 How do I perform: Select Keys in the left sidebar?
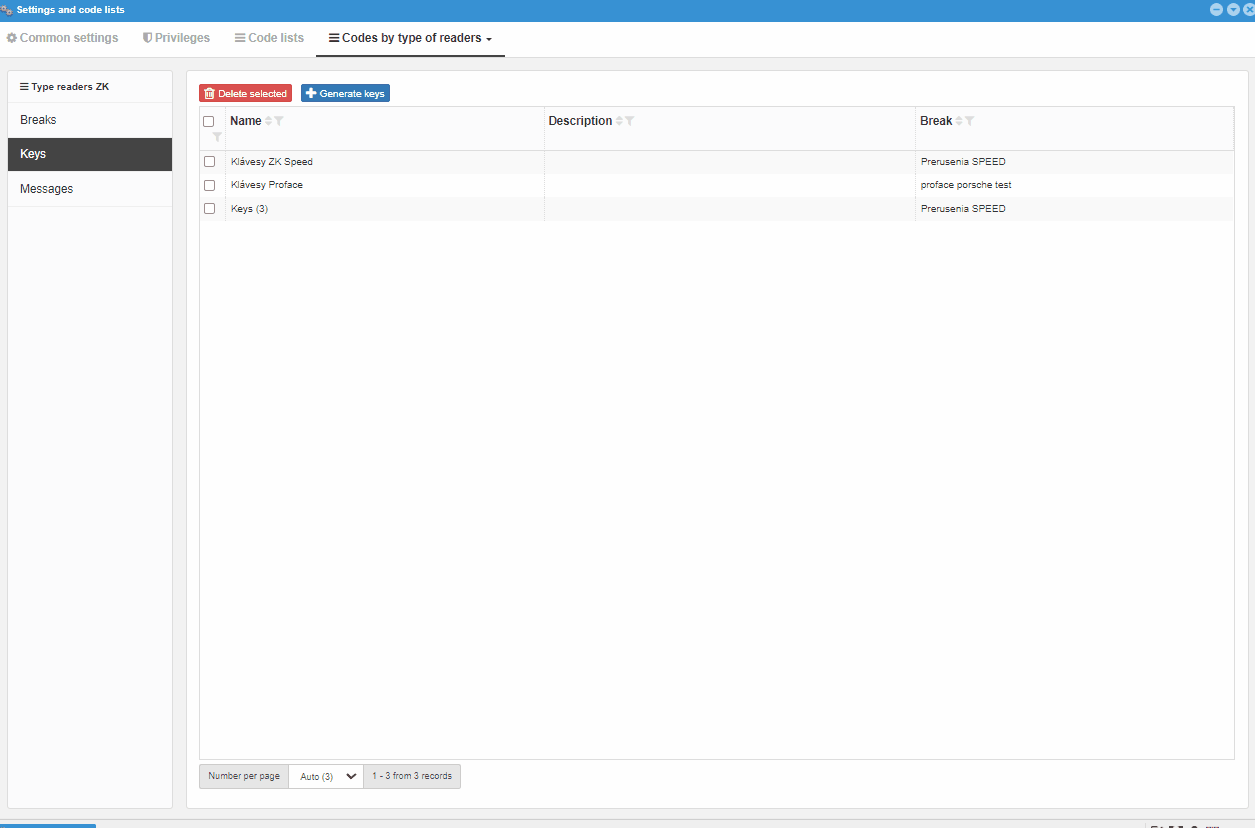point(90,154)
